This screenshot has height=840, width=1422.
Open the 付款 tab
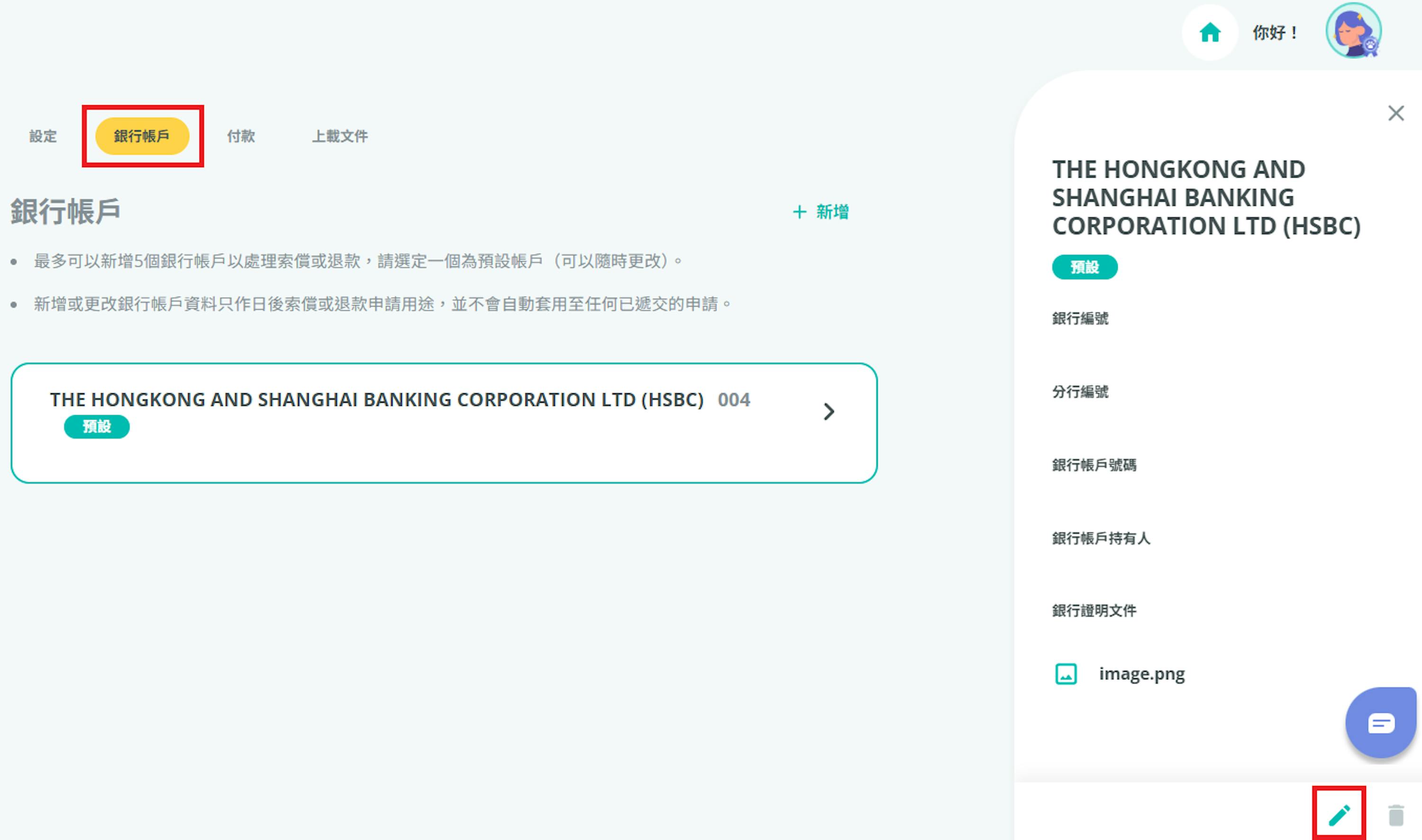click(241, 136)
